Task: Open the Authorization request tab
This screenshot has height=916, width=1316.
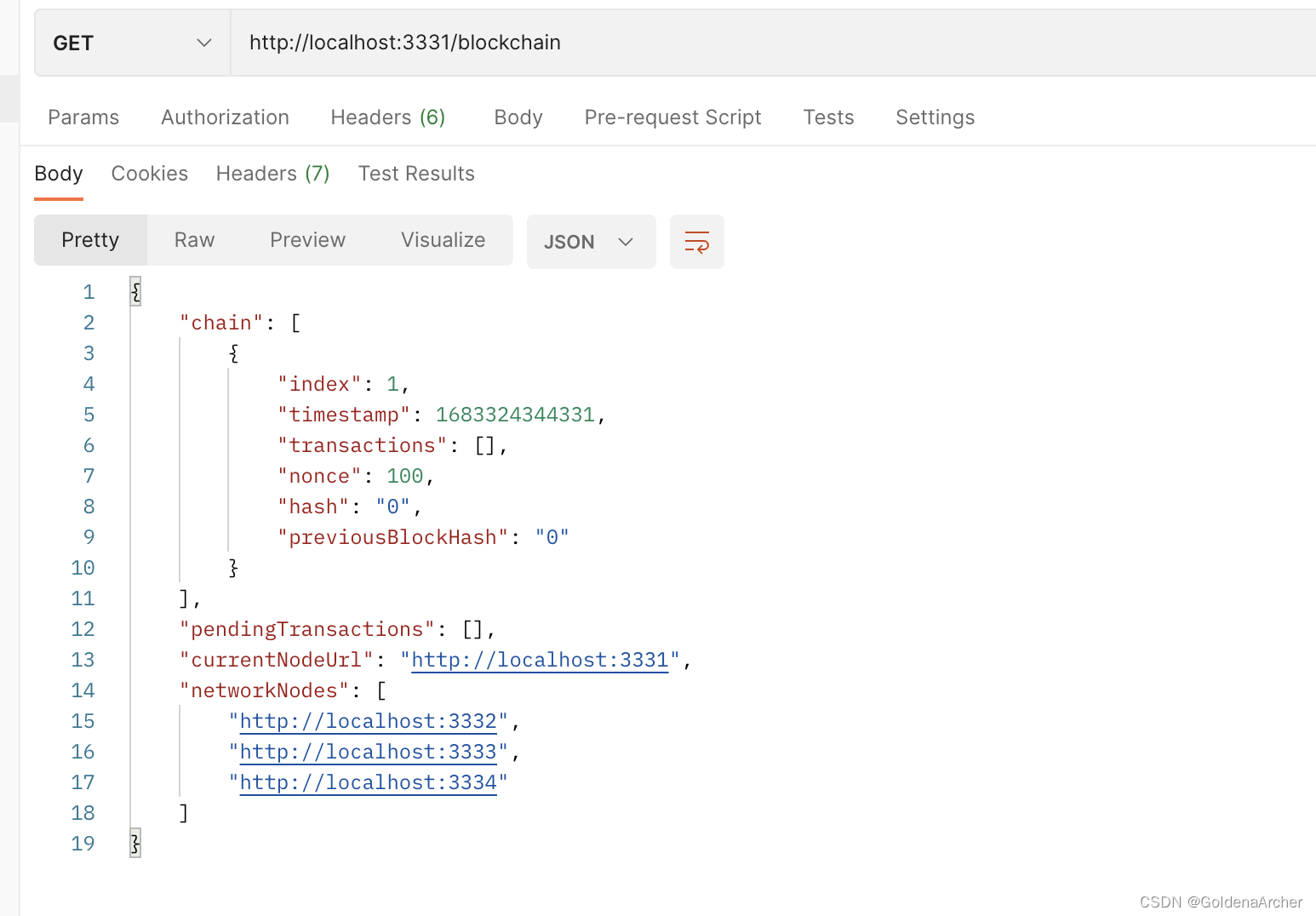Action: 225,117
